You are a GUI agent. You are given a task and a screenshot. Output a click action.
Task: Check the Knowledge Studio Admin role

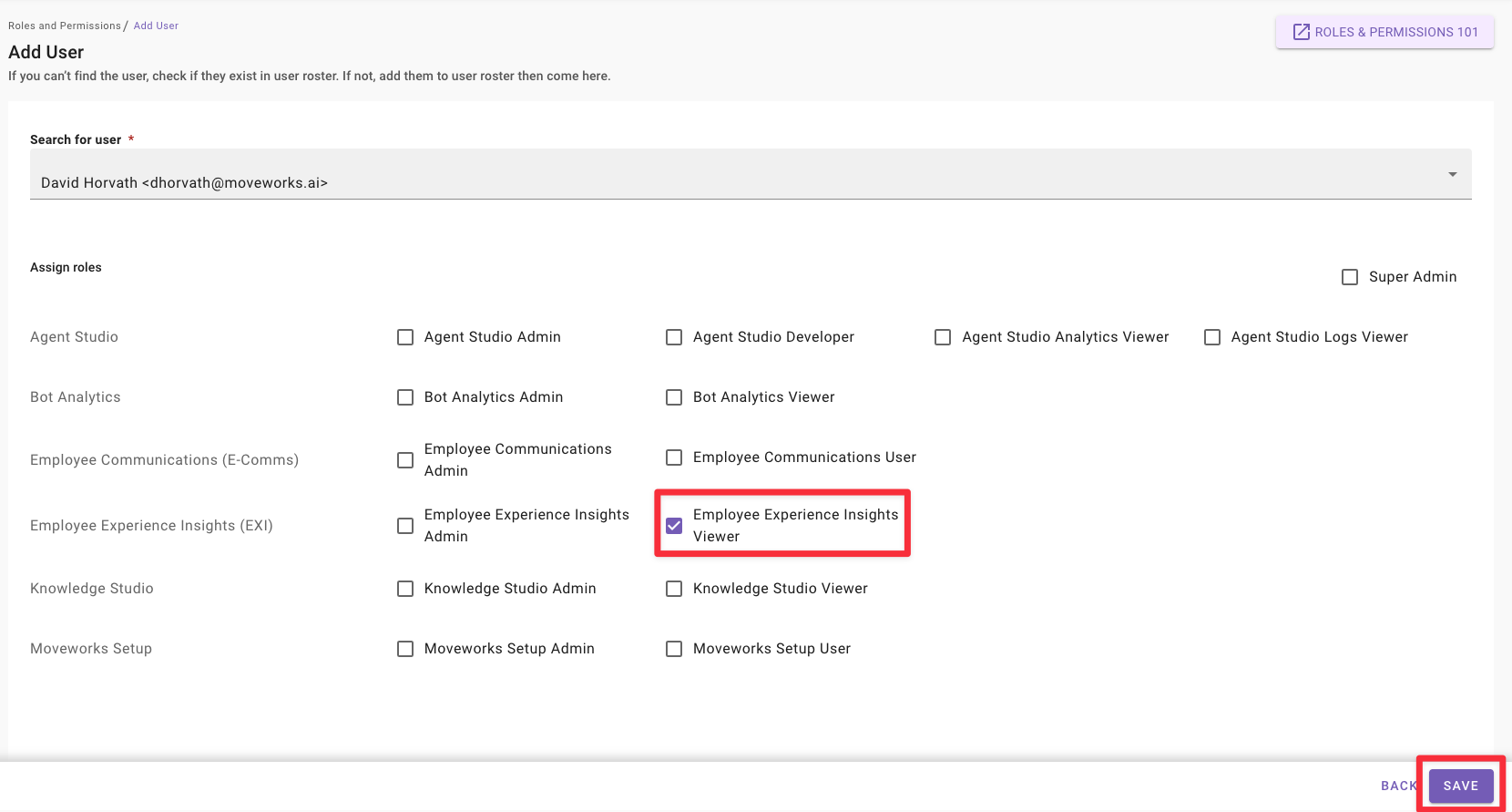point(405,589)
